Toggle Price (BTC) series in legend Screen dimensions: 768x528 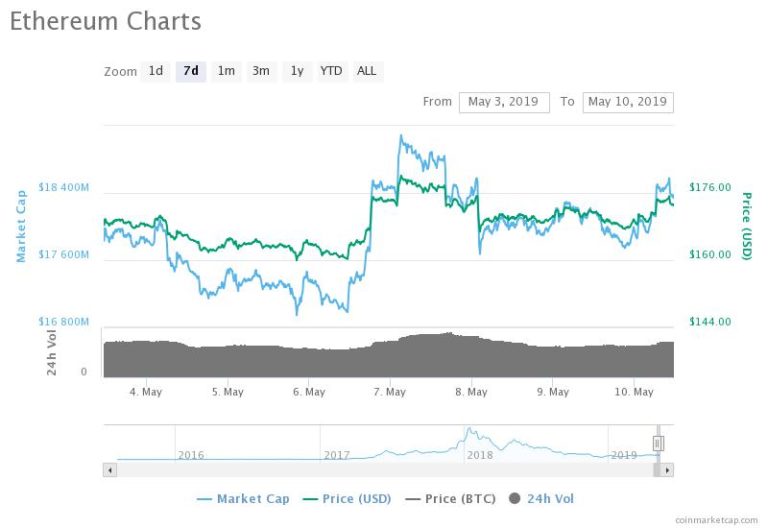[451, 499]
